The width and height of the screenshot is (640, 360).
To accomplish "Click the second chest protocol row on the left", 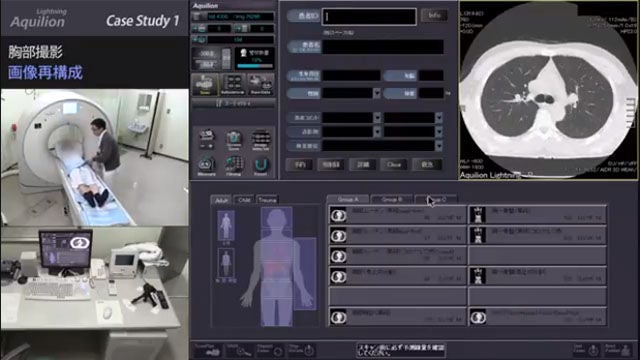I will (398, 236).
